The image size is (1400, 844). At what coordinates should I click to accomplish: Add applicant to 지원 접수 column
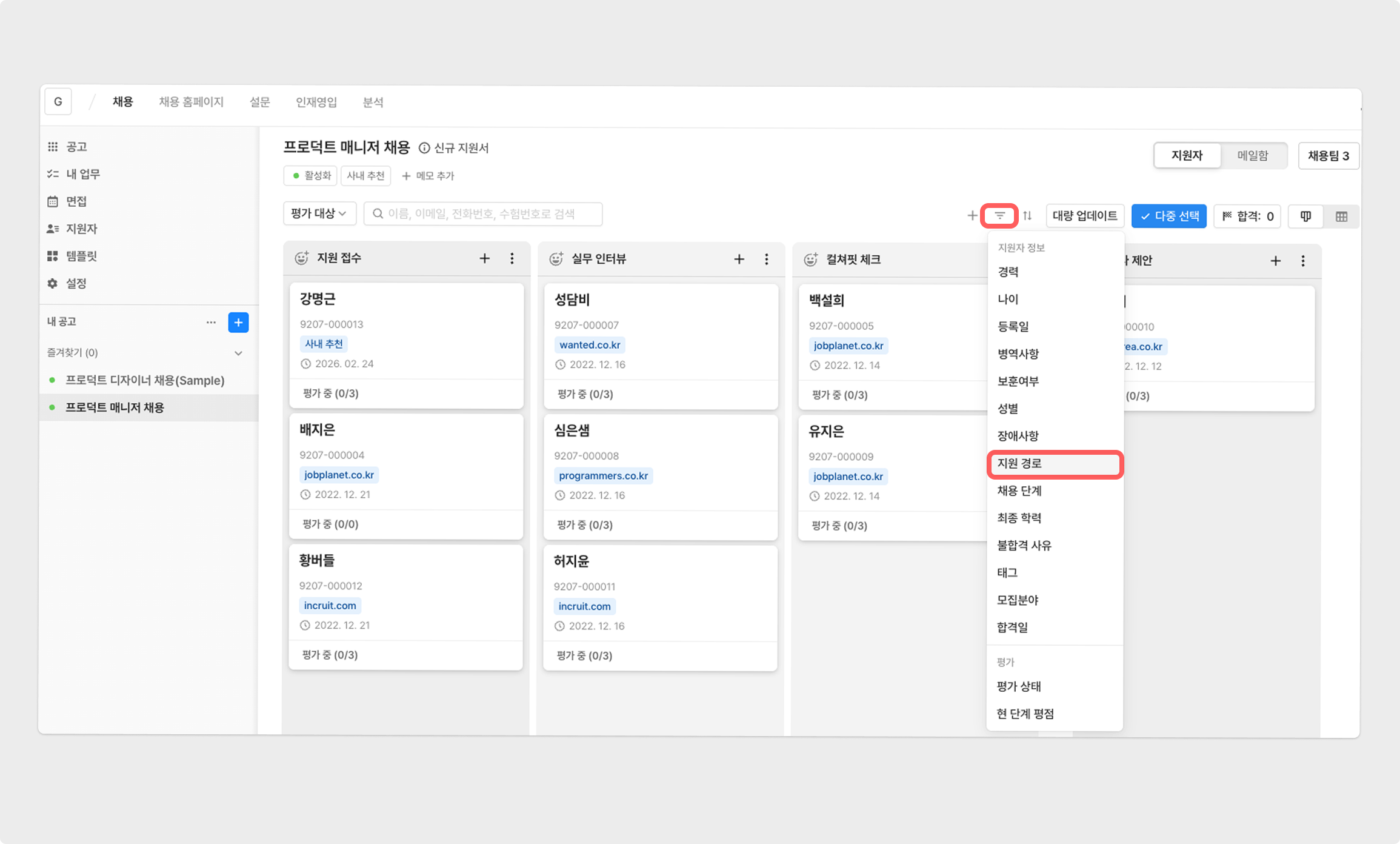485,258
